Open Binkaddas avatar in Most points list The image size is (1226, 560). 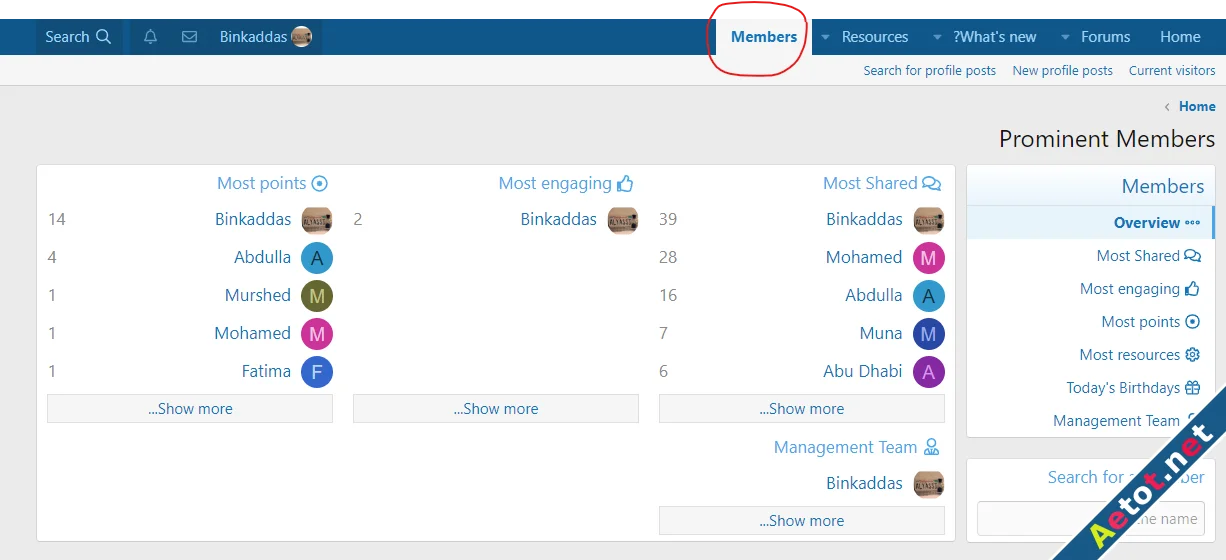coord(317,220)
